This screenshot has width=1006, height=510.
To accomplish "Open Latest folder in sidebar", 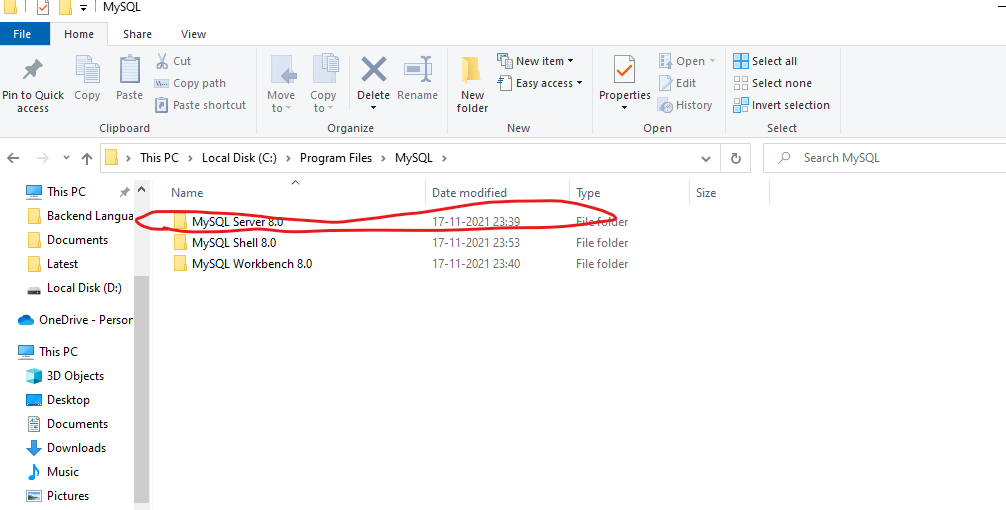I will 53,264.
